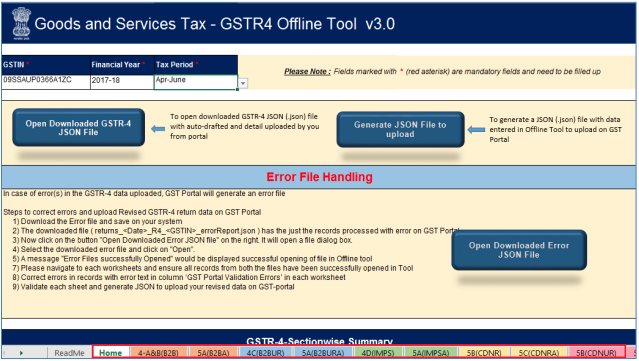Click the arrow pointing to Open Downloaded GSTR-4 button
Screen dimensions: 639x361
[x=158, y=129]
